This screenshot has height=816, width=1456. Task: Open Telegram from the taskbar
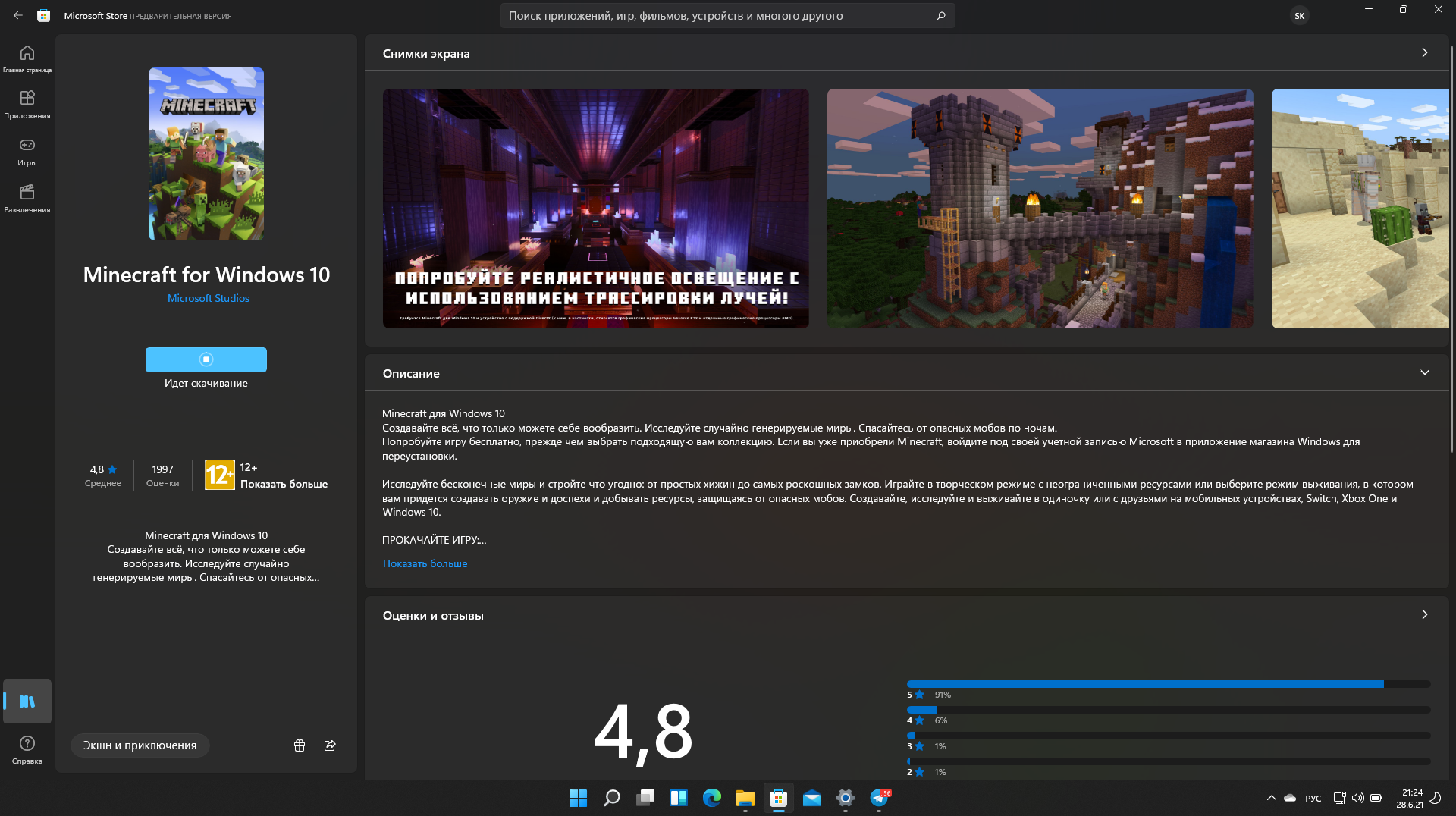click(879, 798)
